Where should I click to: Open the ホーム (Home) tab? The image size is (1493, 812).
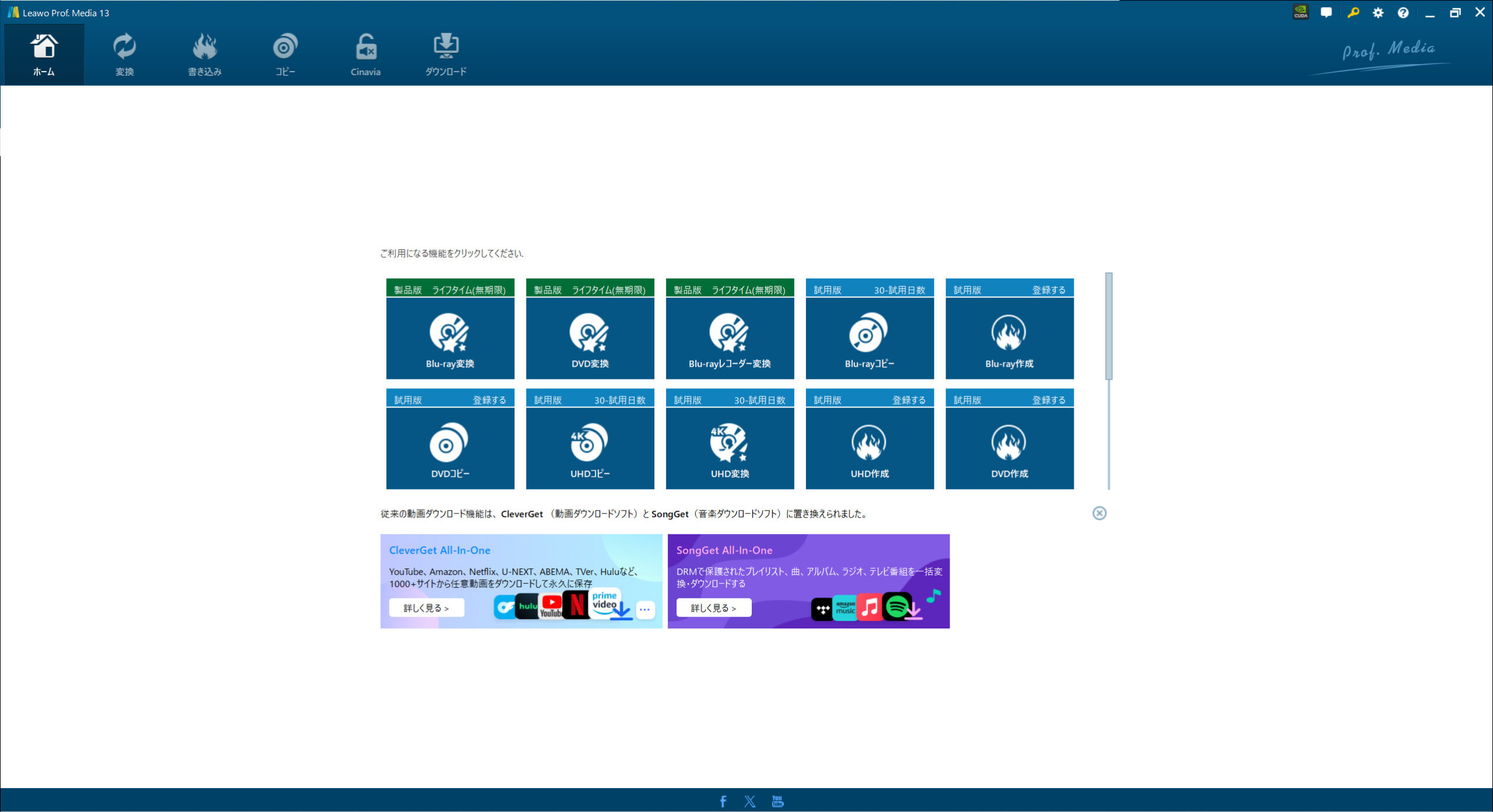[44, 55]
